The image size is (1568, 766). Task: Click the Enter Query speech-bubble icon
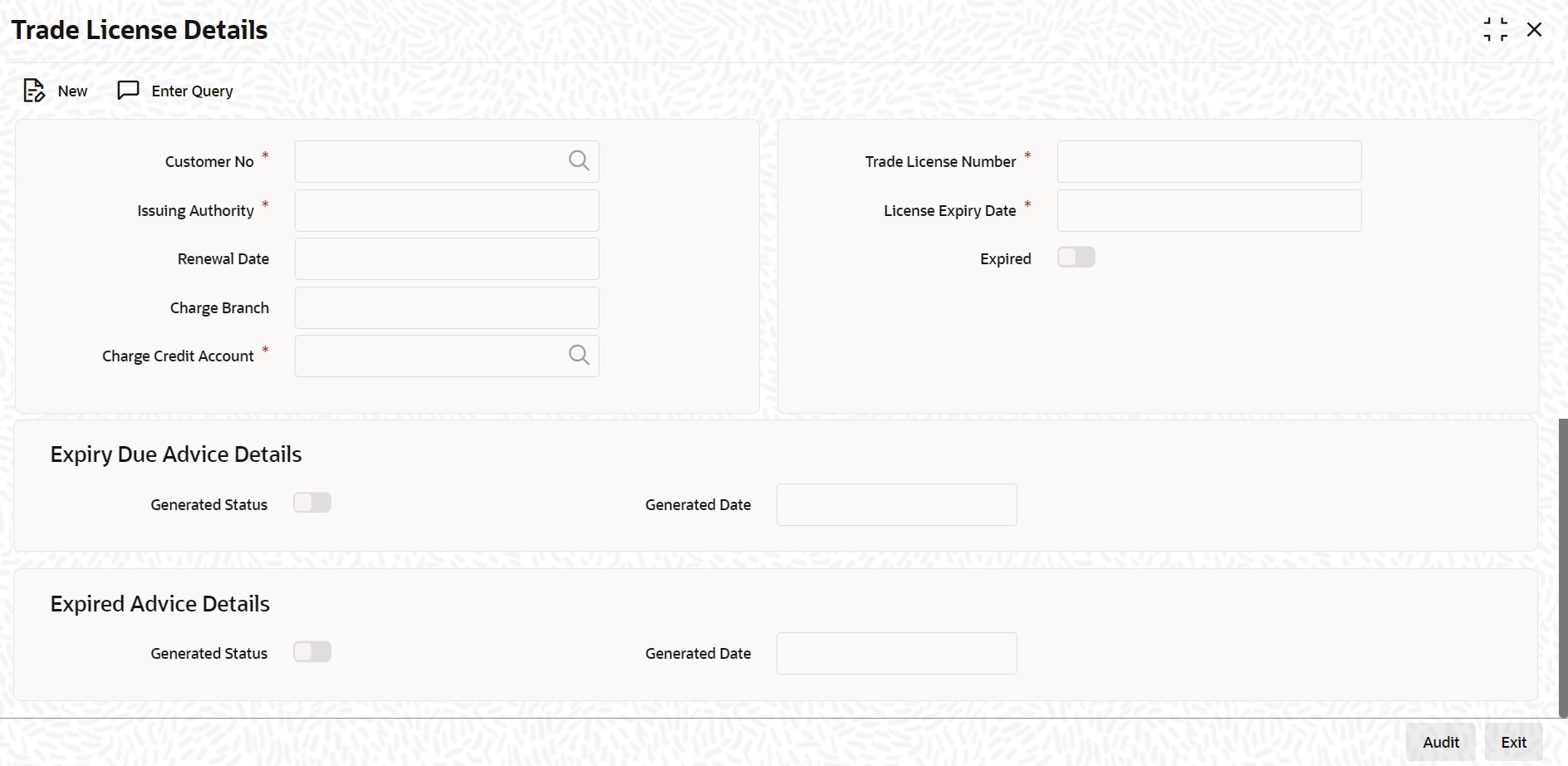tap(128, 91)
